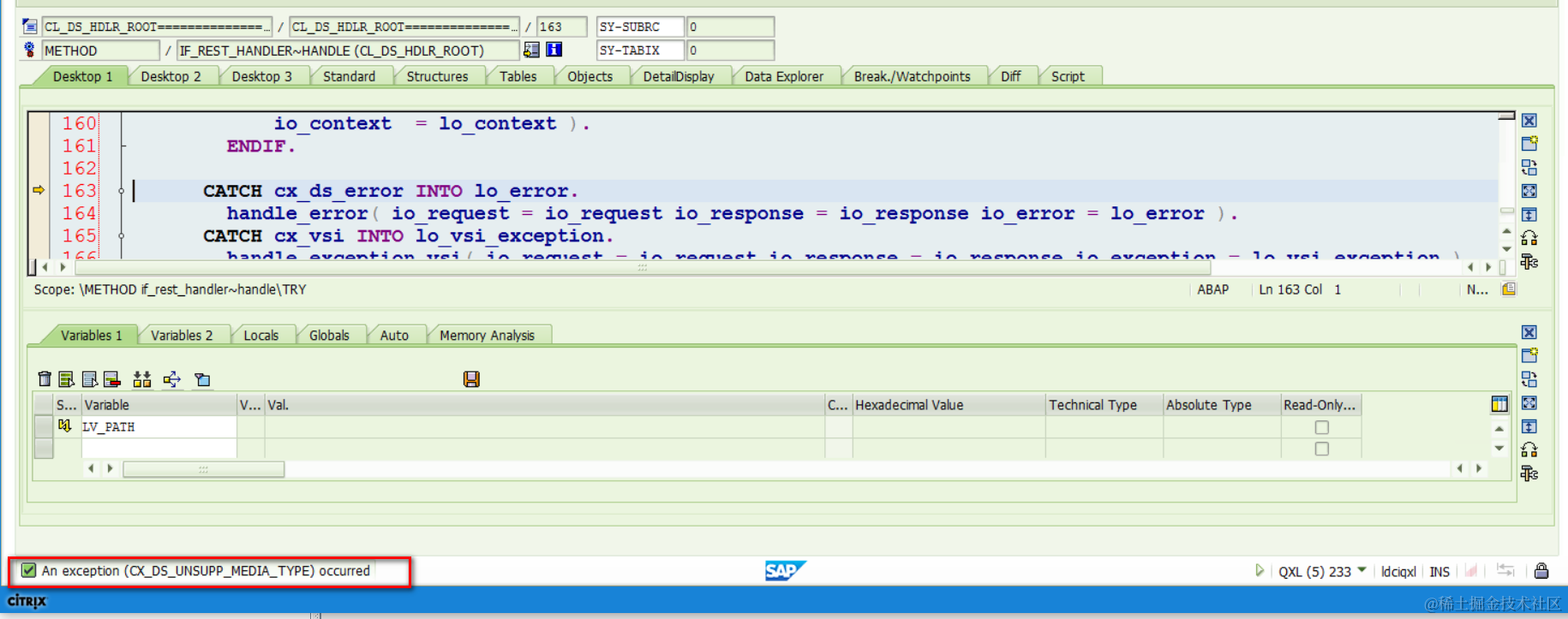Swap tool icon beside Variables panel
This screenshot has height=619, width=1568.
click(1529, 473)
